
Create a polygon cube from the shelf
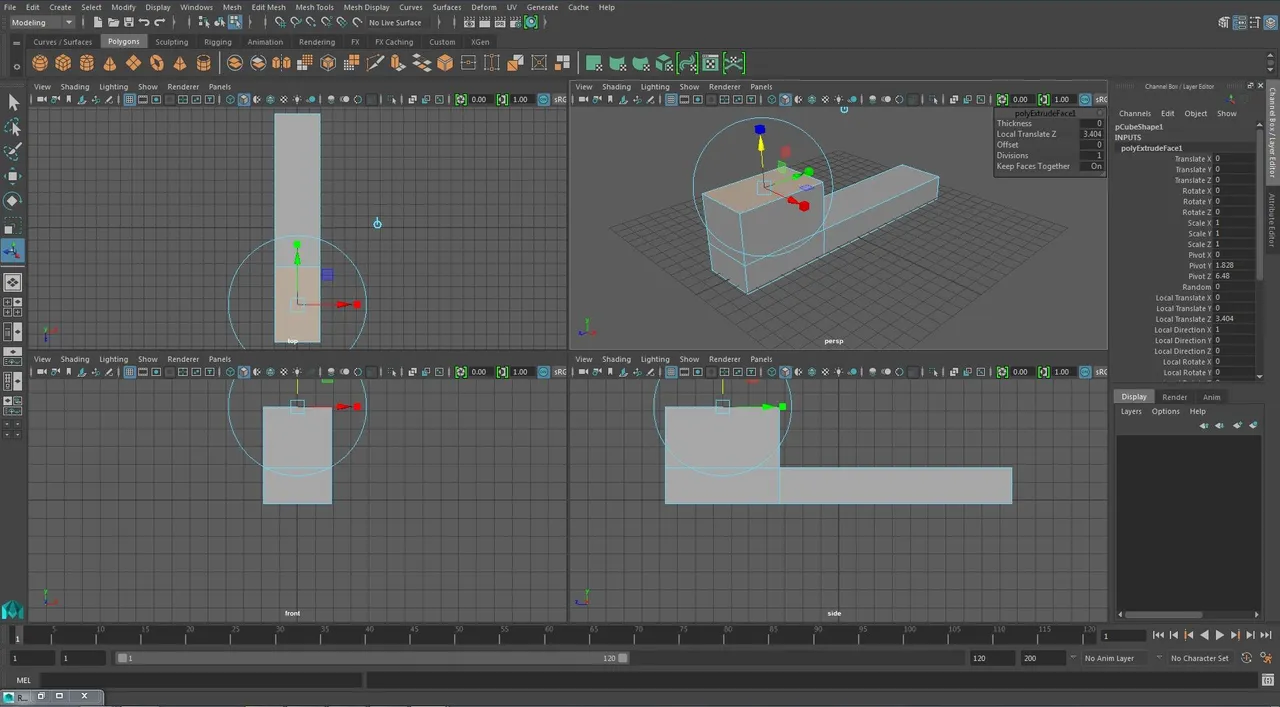63,63
